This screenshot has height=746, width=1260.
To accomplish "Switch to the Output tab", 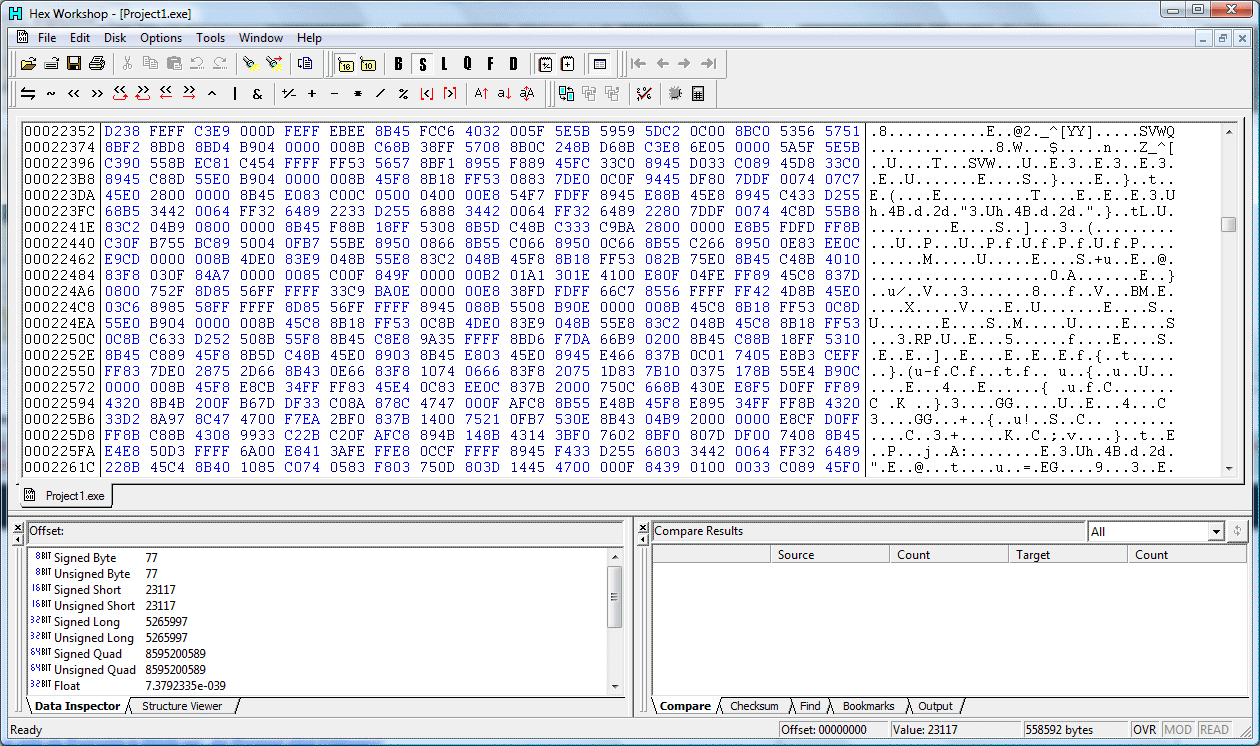I will click(935, 706).
